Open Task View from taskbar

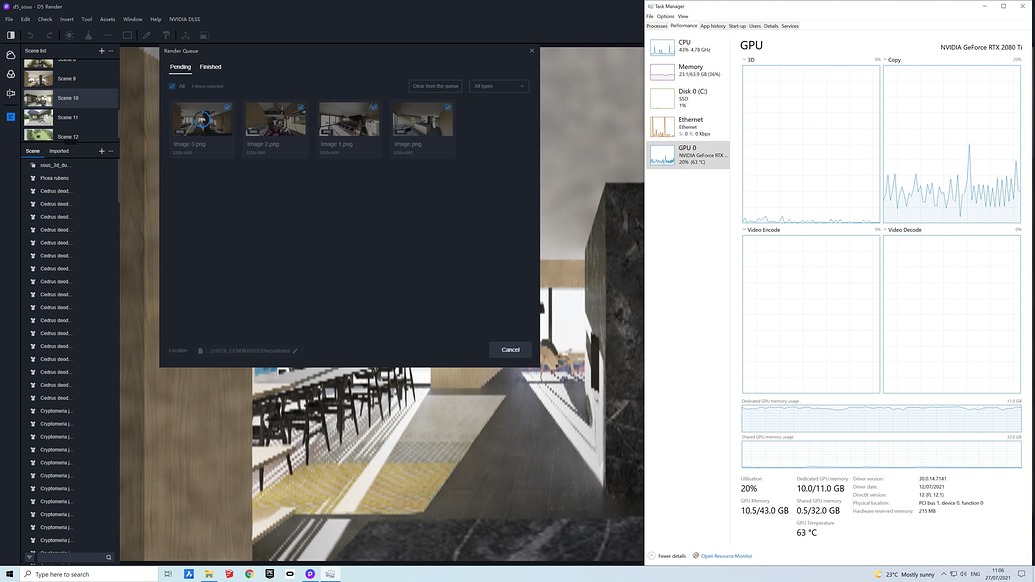168,574
